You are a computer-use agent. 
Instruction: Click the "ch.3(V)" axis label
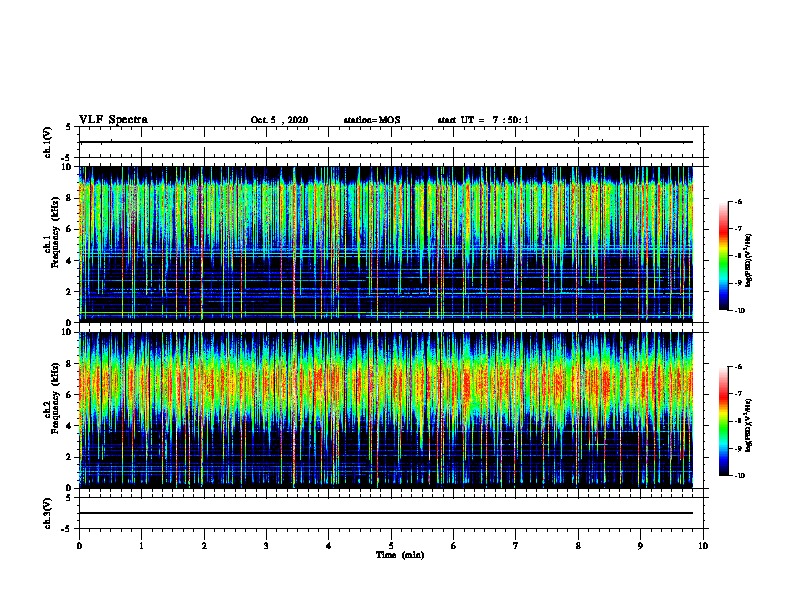48,513
